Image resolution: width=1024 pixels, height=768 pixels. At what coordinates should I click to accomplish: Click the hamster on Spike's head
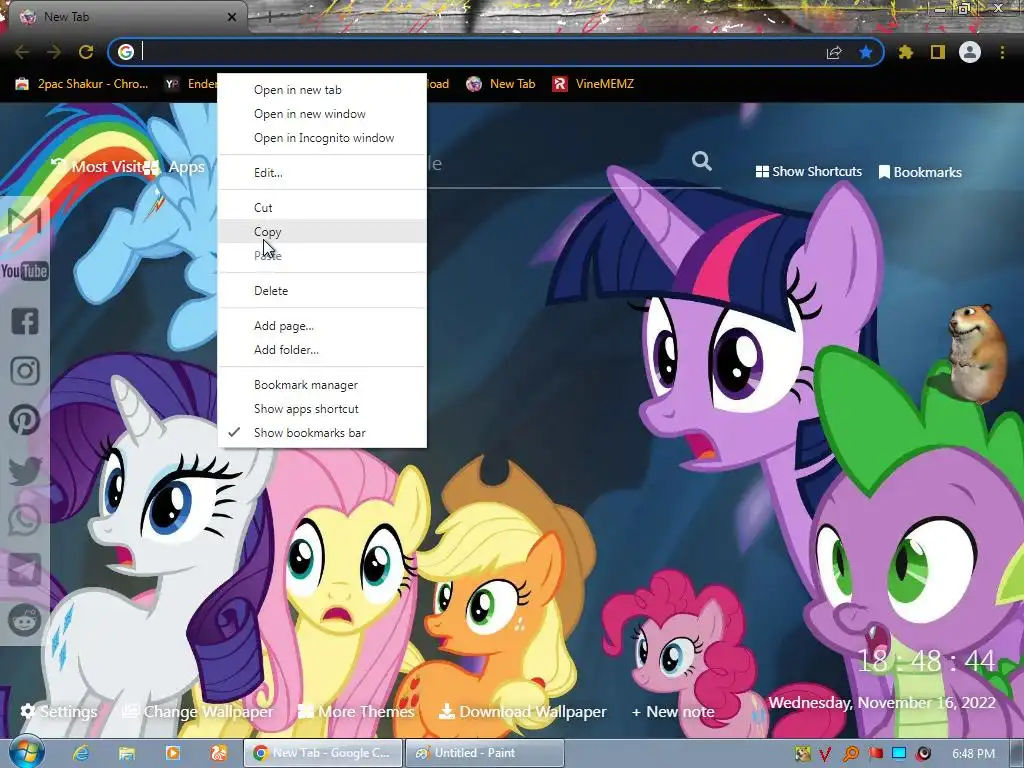pyautogui.click(x=977, y=353)
